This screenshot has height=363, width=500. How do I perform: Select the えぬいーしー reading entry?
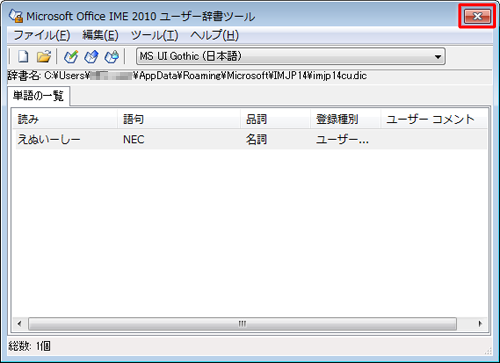49,139
